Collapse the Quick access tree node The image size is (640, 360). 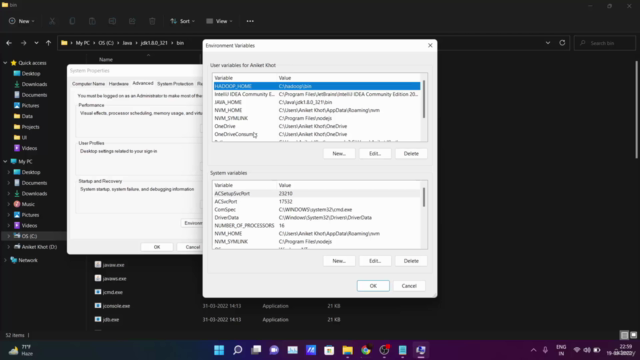coord(5,63)
